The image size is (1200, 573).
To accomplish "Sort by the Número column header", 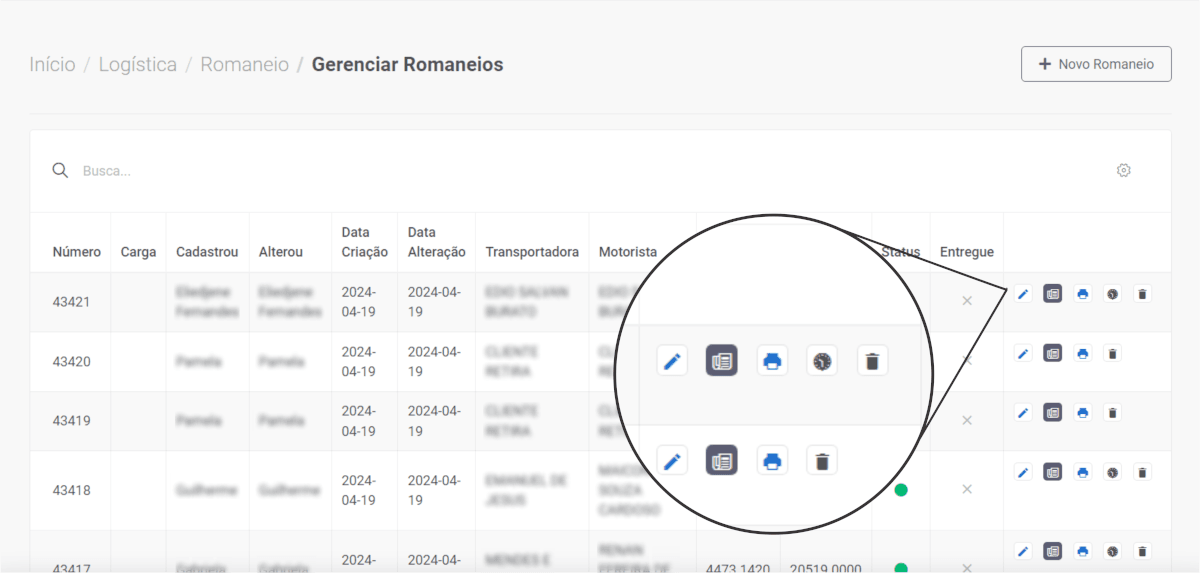I will pyautogui.click(x=77, y=252).
